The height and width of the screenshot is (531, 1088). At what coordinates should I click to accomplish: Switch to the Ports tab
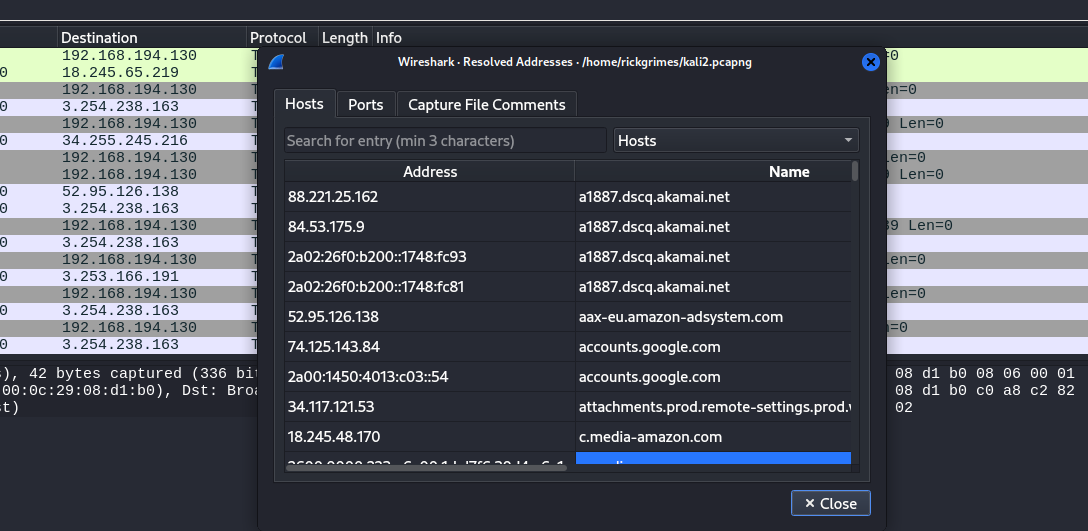pyautogui.click(x=365, y=105)
